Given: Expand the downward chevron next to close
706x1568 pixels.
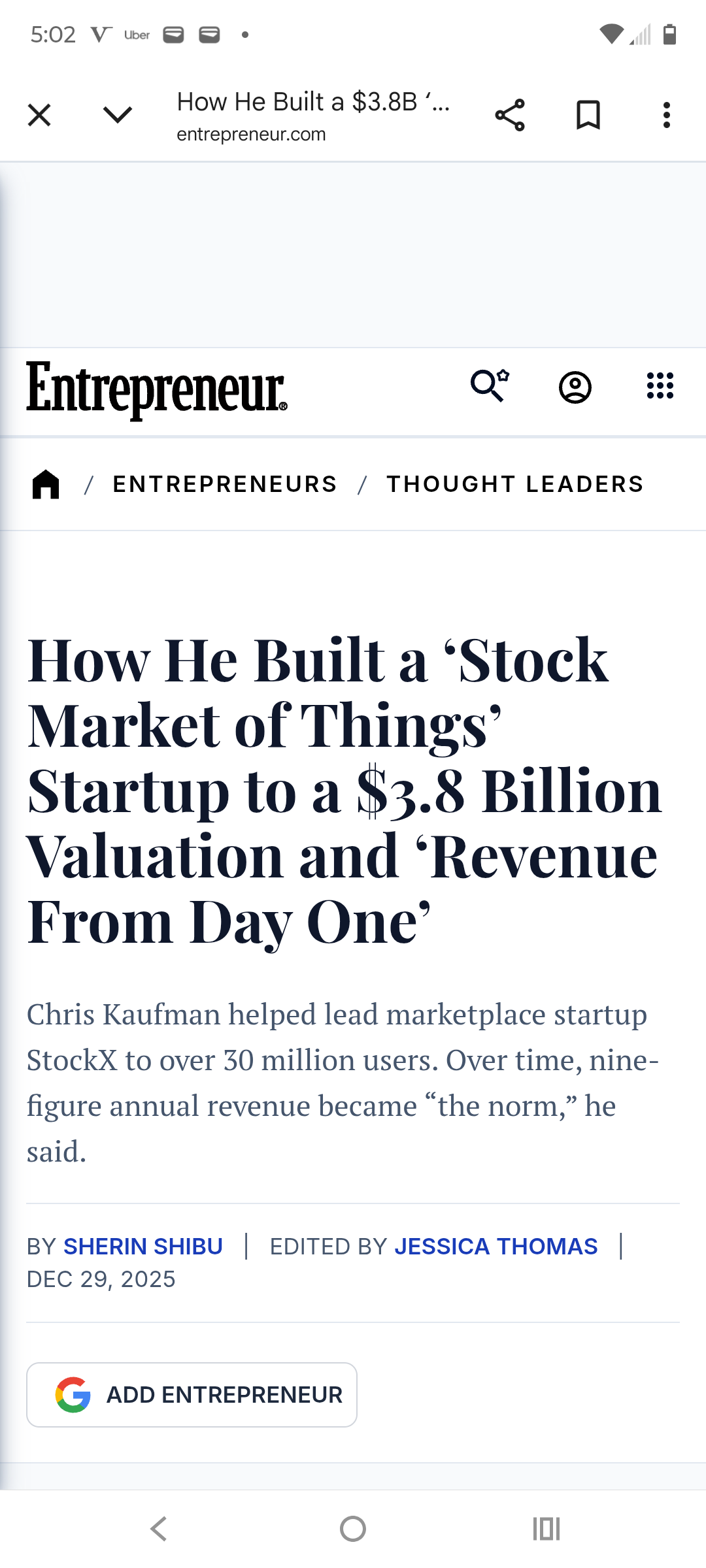Looking at the screenshot, I should [x=118, y=116].
